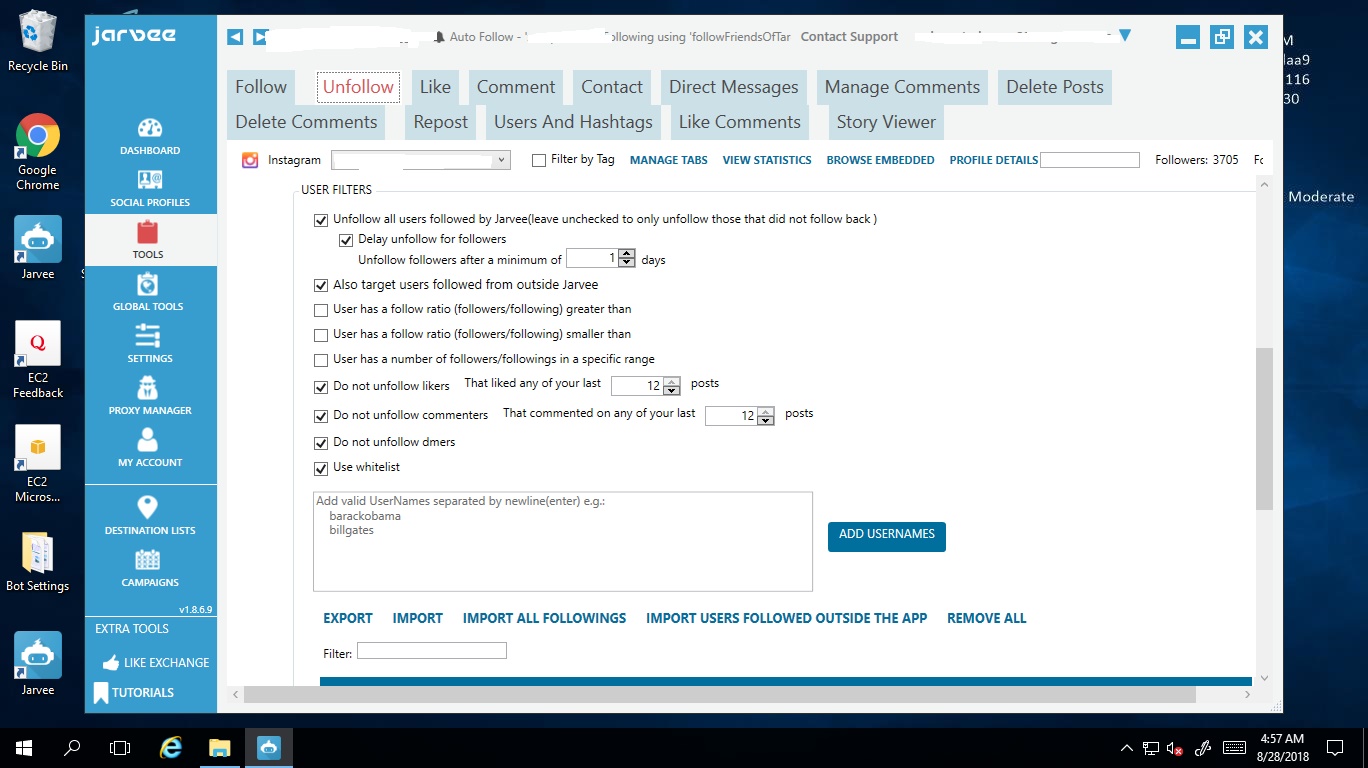Open MANAGE TABS link

coord(669,160)
